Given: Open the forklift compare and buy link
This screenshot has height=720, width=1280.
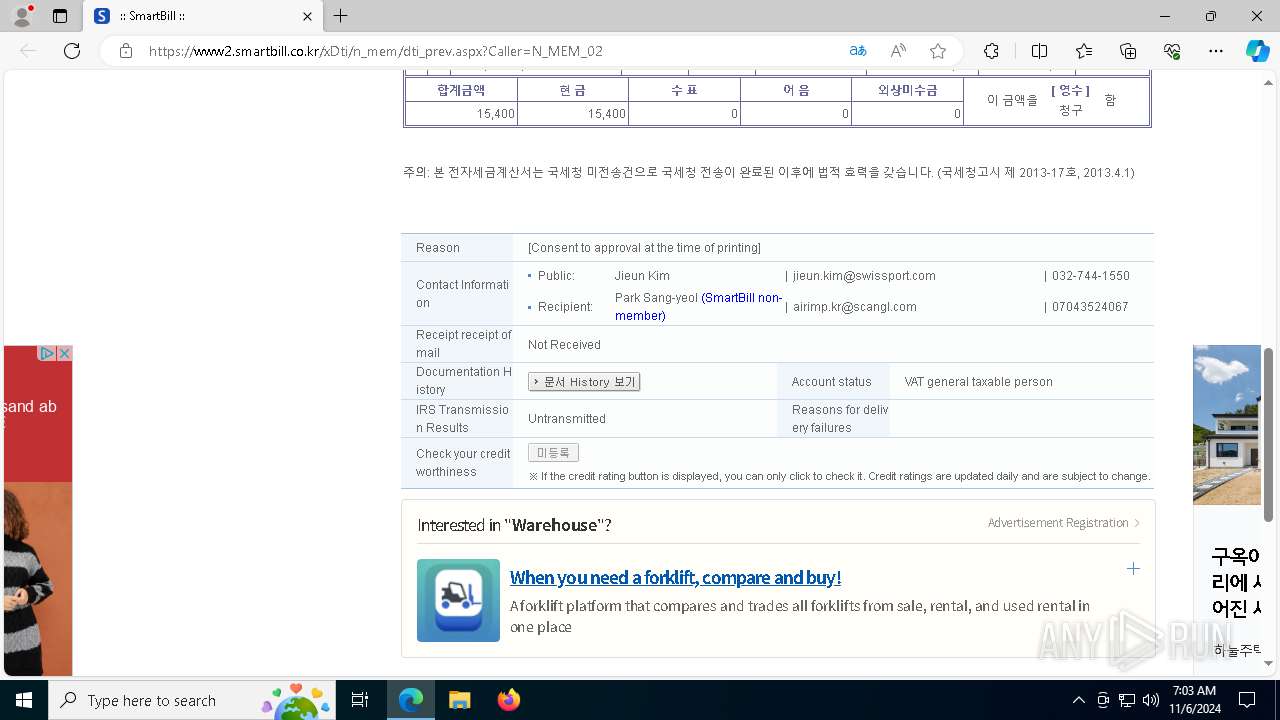Looking at the screenshot, I should click(x=675, y=578).
